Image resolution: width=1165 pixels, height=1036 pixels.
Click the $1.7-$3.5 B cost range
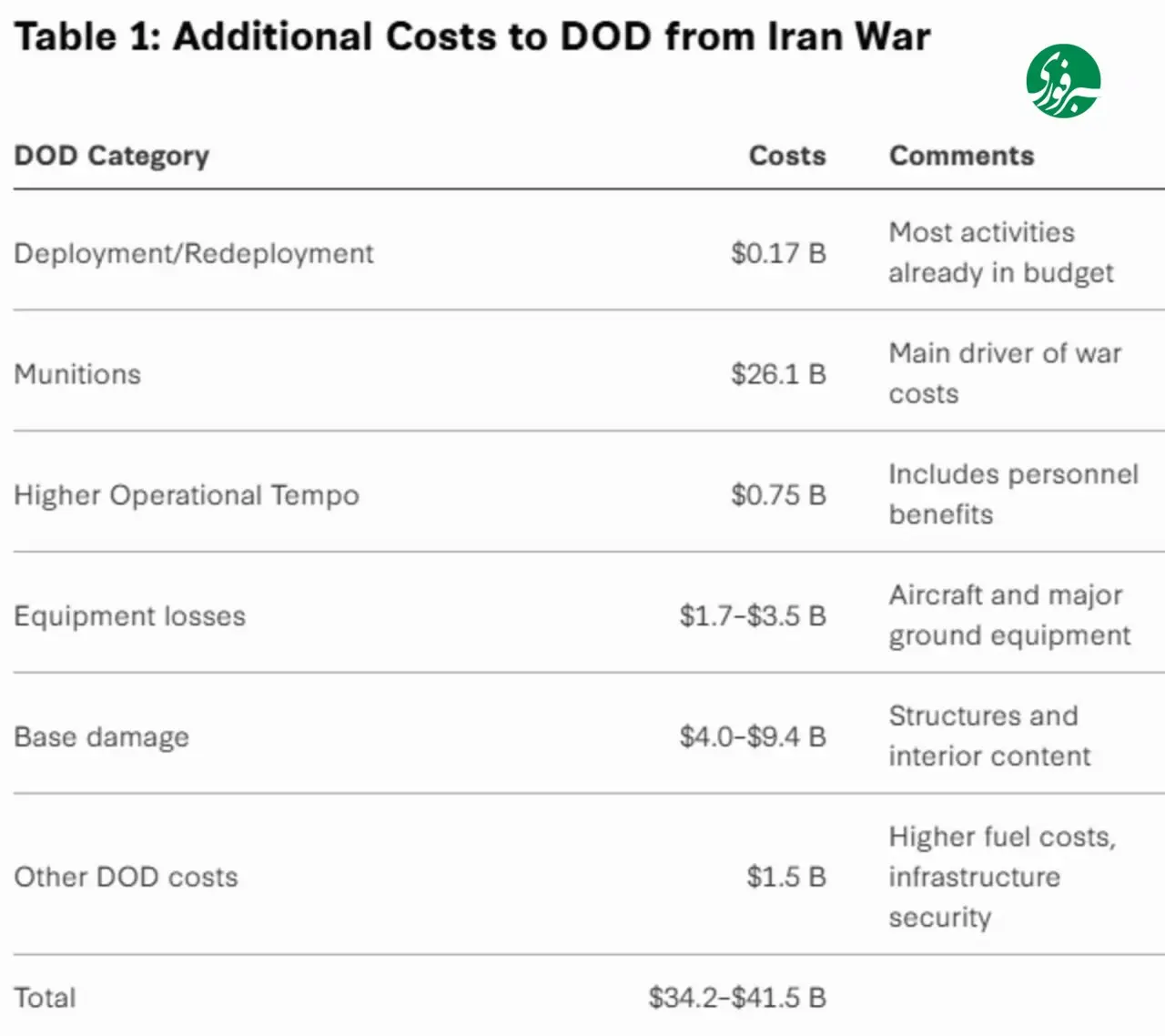tap(753, 615)
